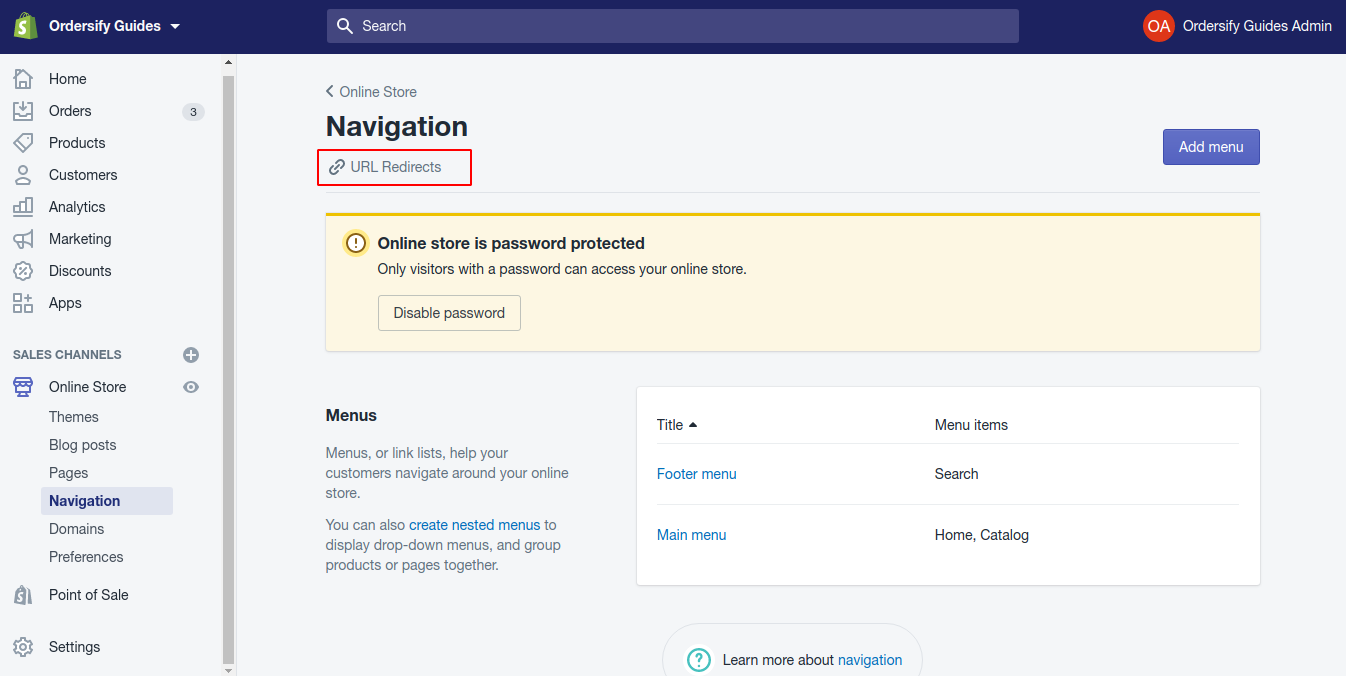Click the Apps grid icon
1346x676 pixels.
click(x=23, y=303)
